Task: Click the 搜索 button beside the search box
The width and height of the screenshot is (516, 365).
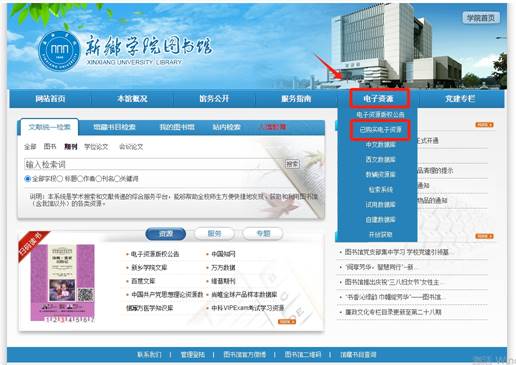Action: 292,164
